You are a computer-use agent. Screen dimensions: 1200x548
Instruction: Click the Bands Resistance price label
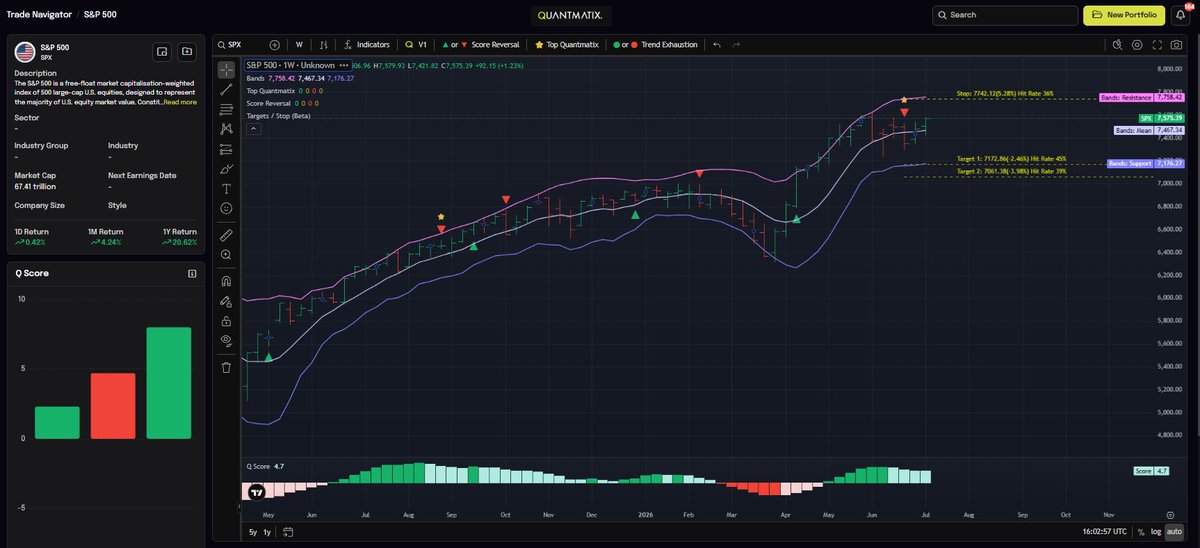(x=1141, y=97)
